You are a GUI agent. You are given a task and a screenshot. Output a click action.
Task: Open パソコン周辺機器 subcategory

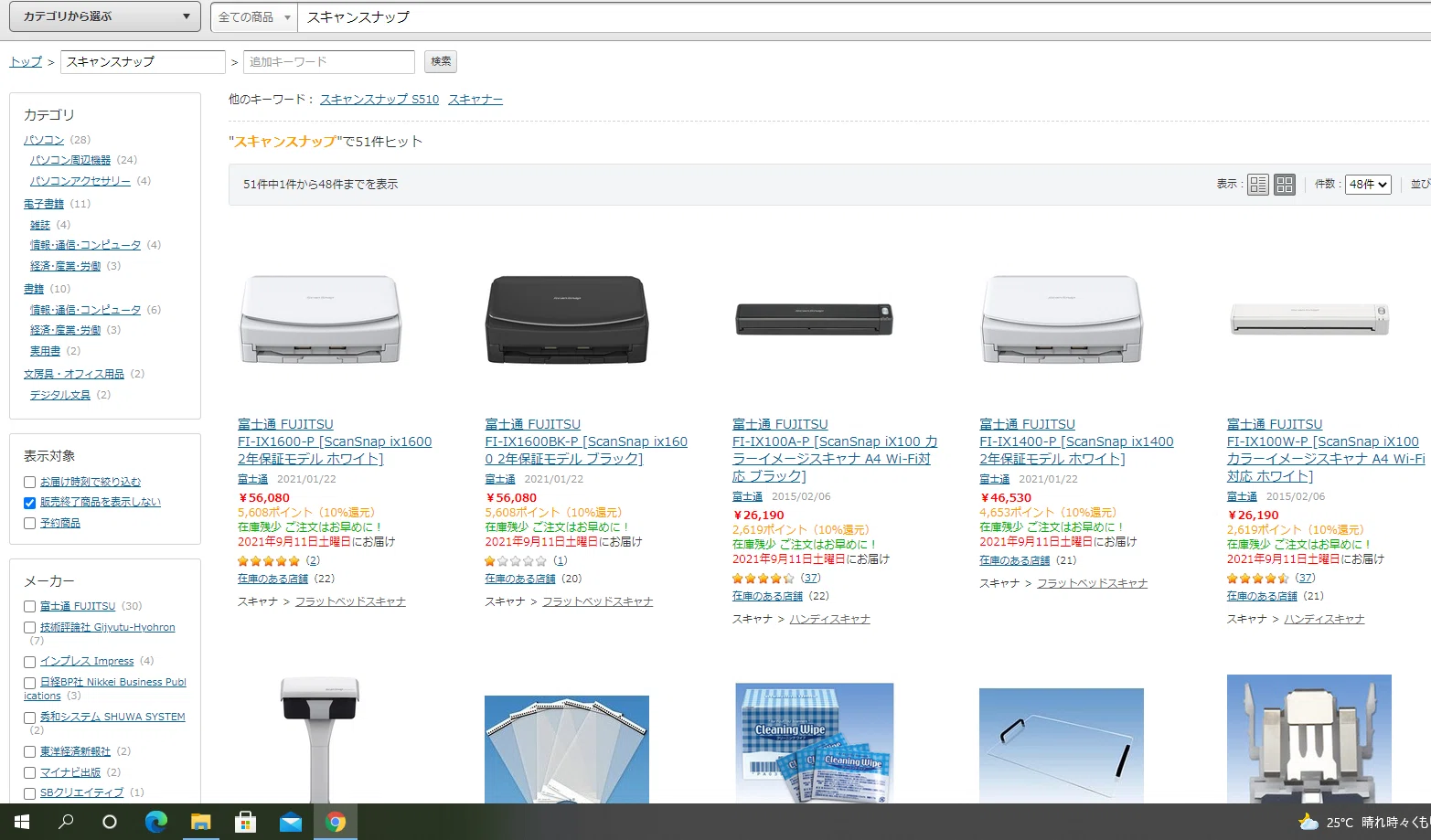70,160
